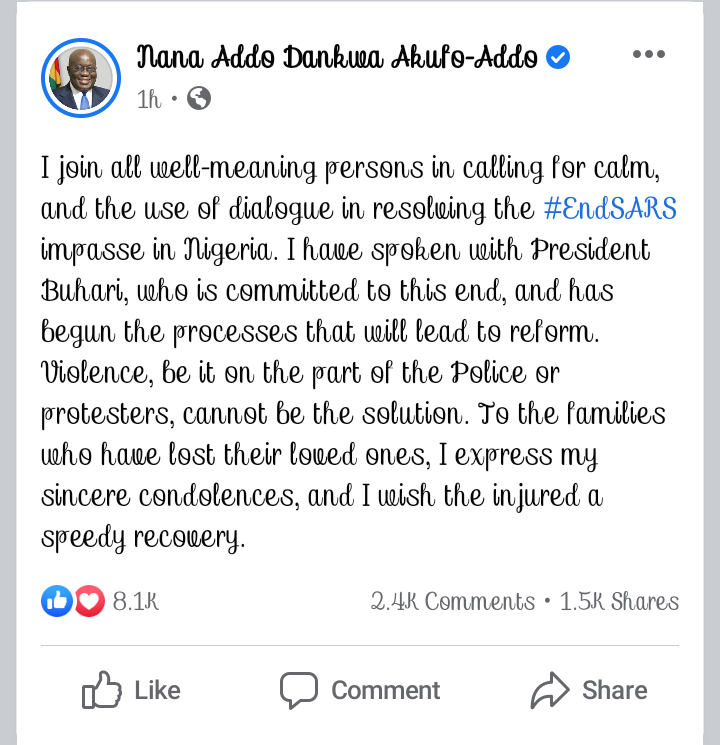Screen dimensions: 720x745
Task: Click the blue thumbs-up reaction icon
Action: (56, 601)
